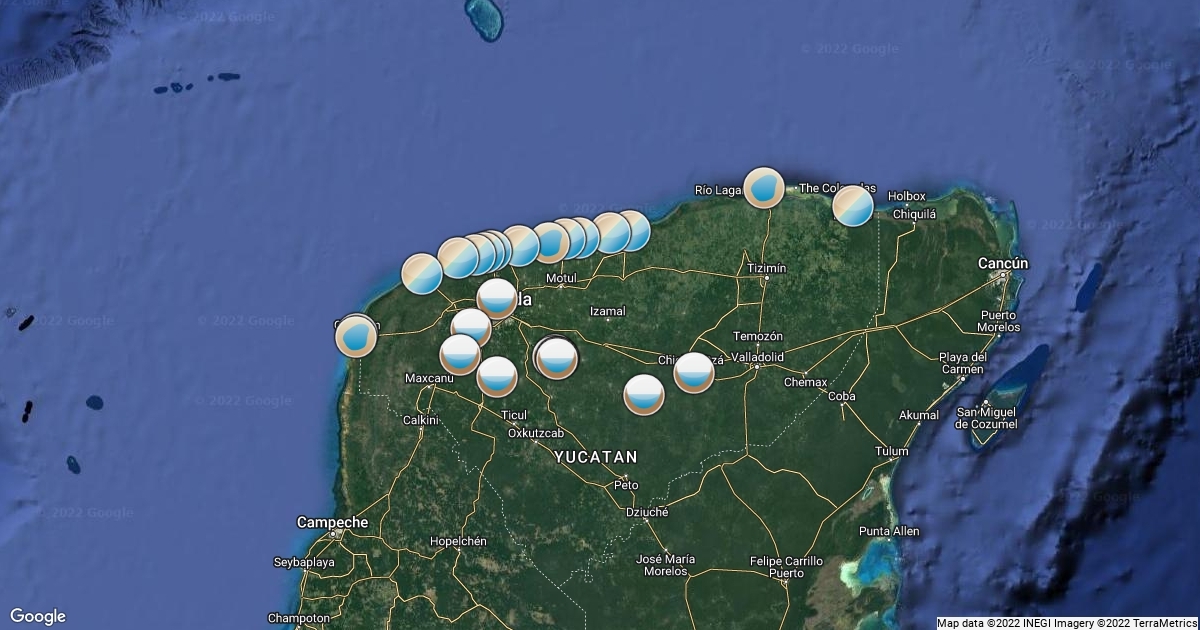Open the marker covering the Mérida label

point(497,298)
